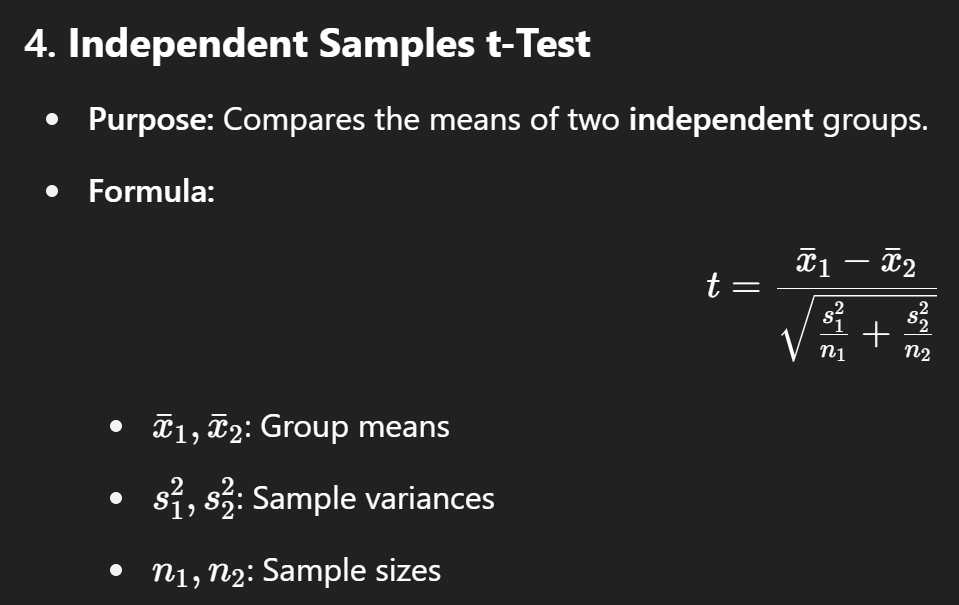Click the "Sample variances" text

(x=373, y=499)
